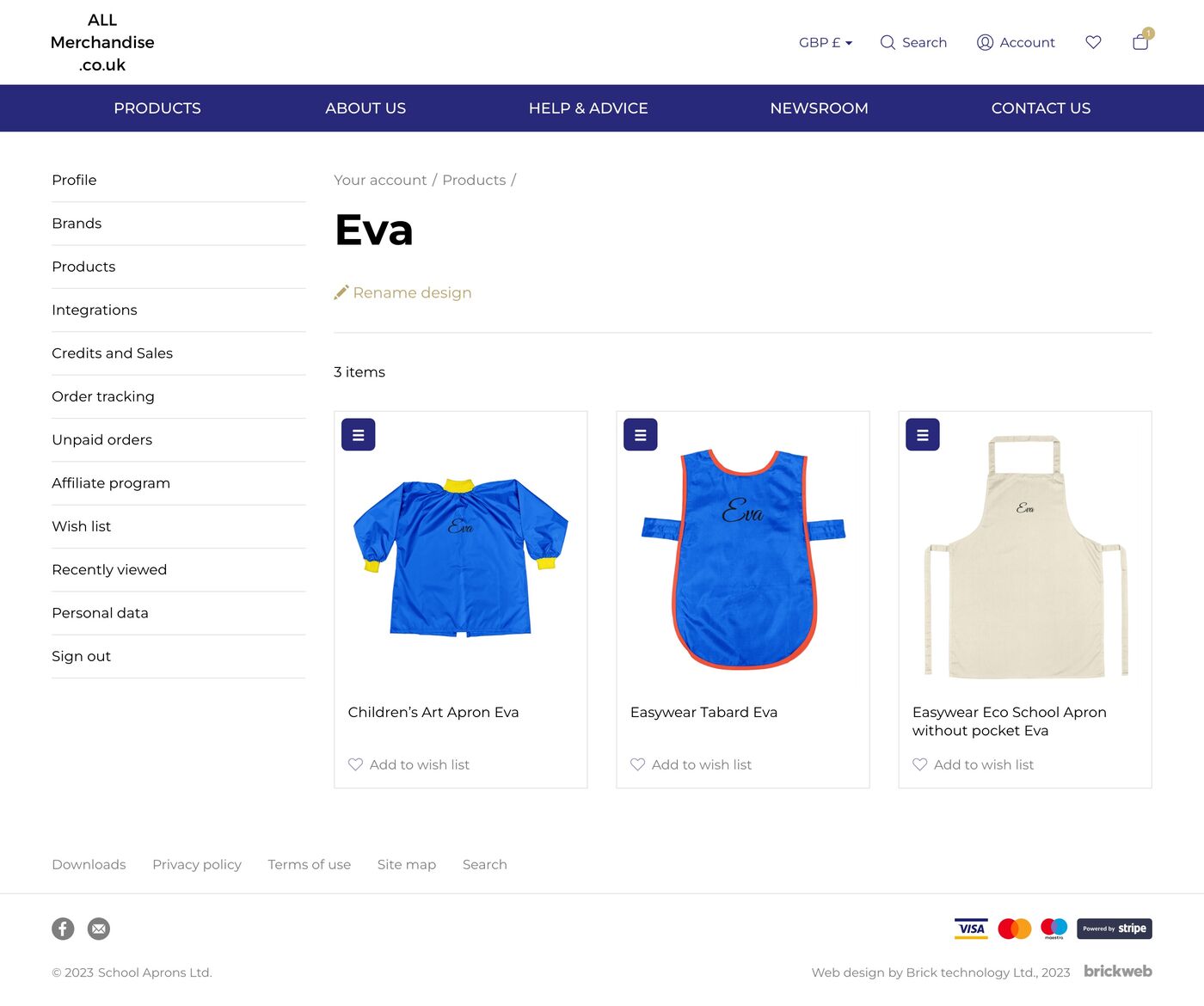
Task: Click the email envelope icon in footer
Action: pos(99,929)
